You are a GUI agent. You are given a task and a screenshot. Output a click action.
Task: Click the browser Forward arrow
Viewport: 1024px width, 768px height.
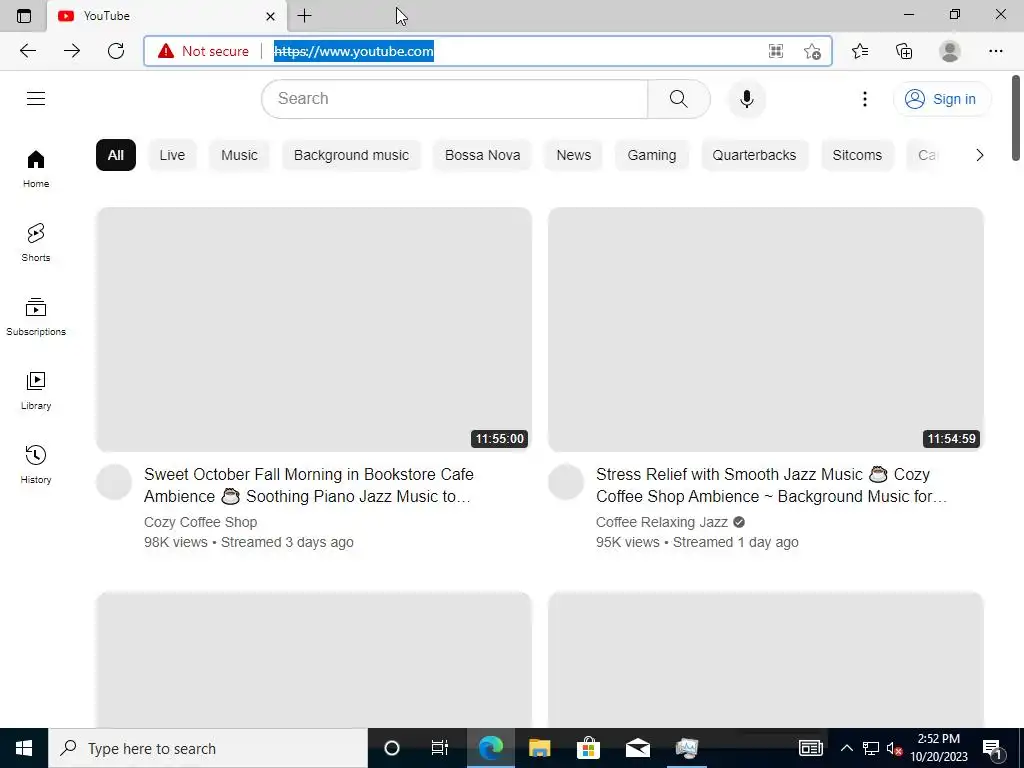click(x=72, y=51)
